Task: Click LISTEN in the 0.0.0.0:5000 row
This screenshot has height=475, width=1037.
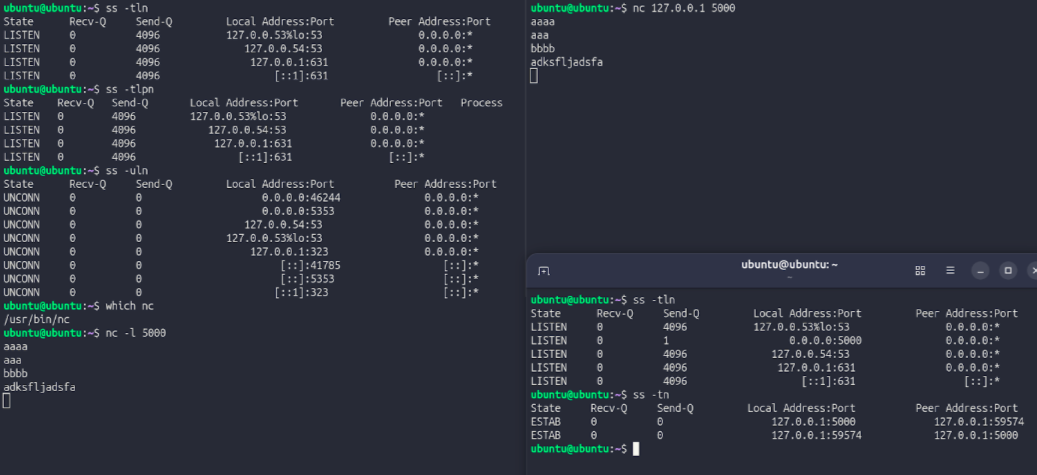Action: click(549, 341)
